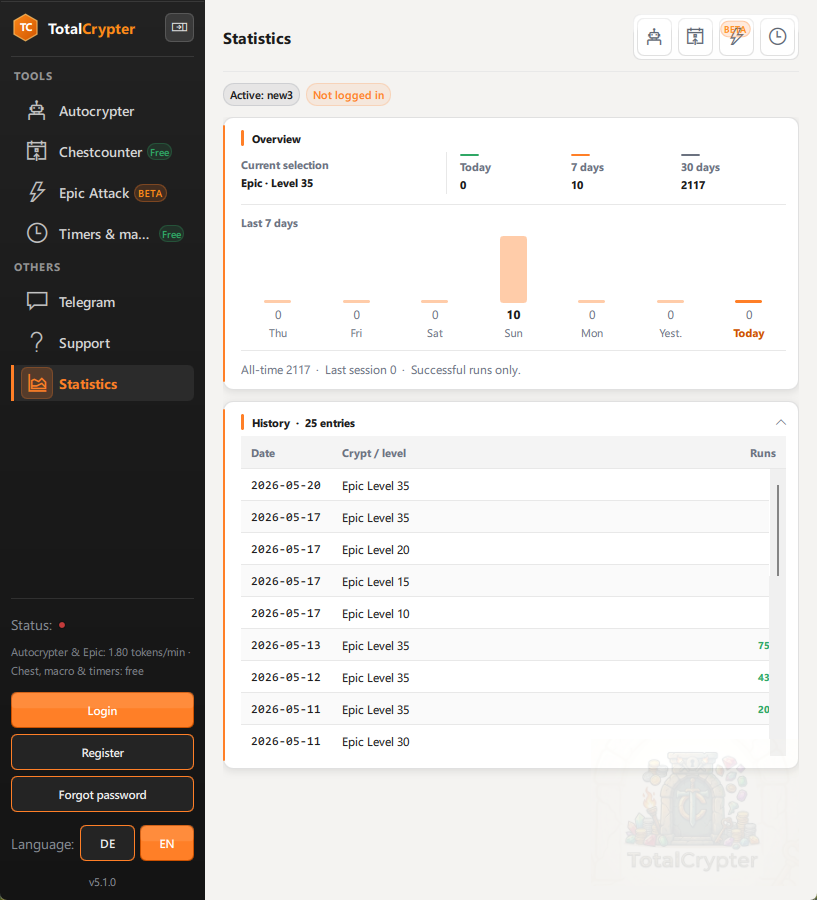Select the Epic Level 20 history row
The height and width of the screenshot is (900, 817).
pos(505,549)
